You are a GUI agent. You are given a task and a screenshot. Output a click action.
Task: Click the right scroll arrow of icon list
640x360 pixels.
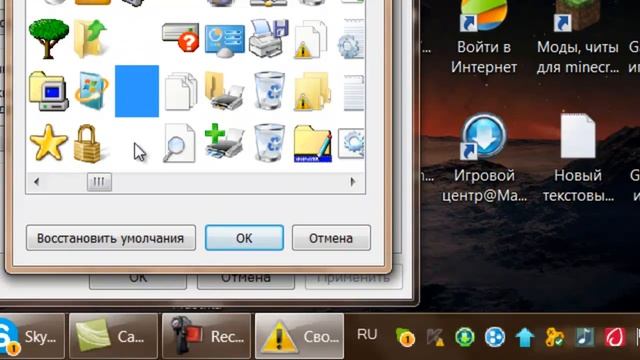[x=353, y=182]
